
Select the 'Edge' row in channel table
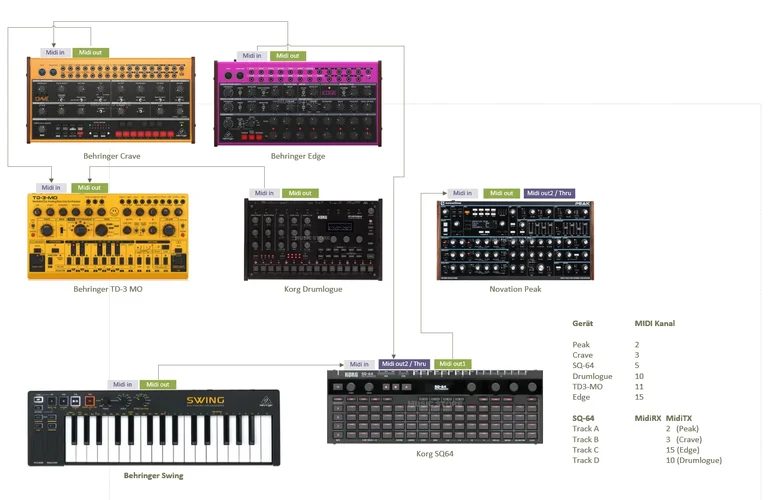click(608, 397)
